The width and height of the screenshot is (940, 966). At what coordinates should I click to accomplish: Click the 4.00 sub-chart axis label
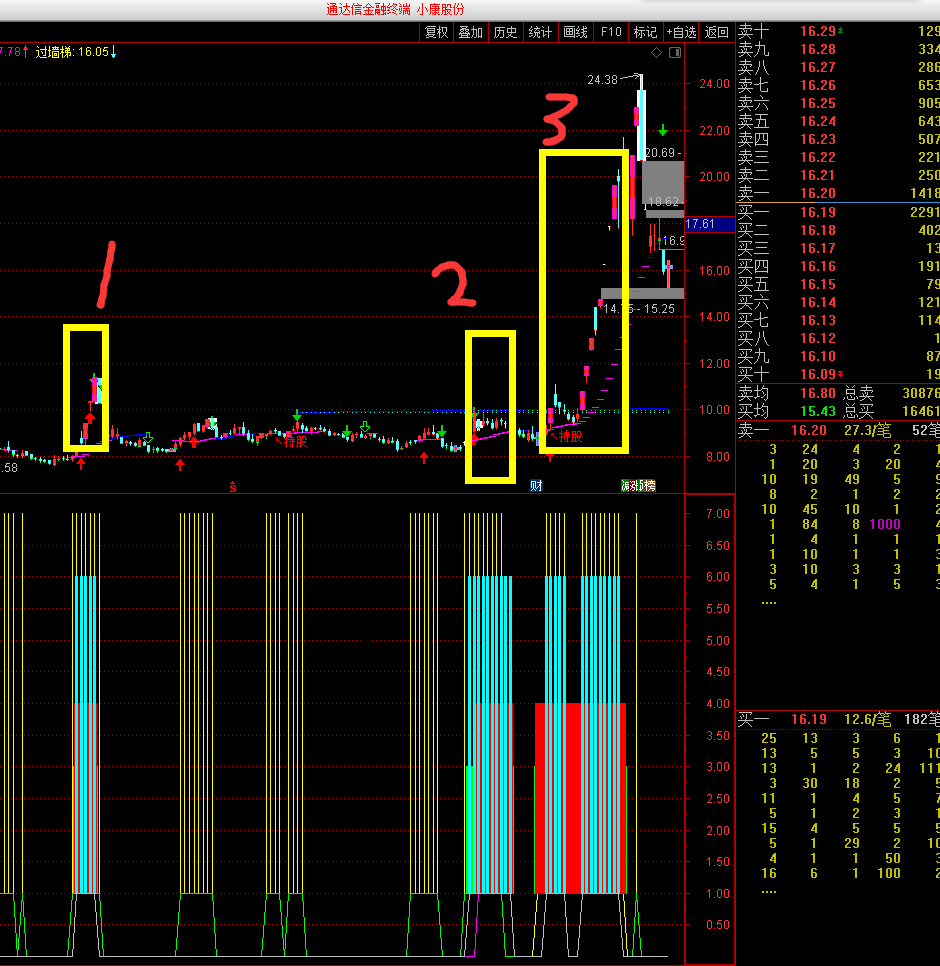(718, 704)
